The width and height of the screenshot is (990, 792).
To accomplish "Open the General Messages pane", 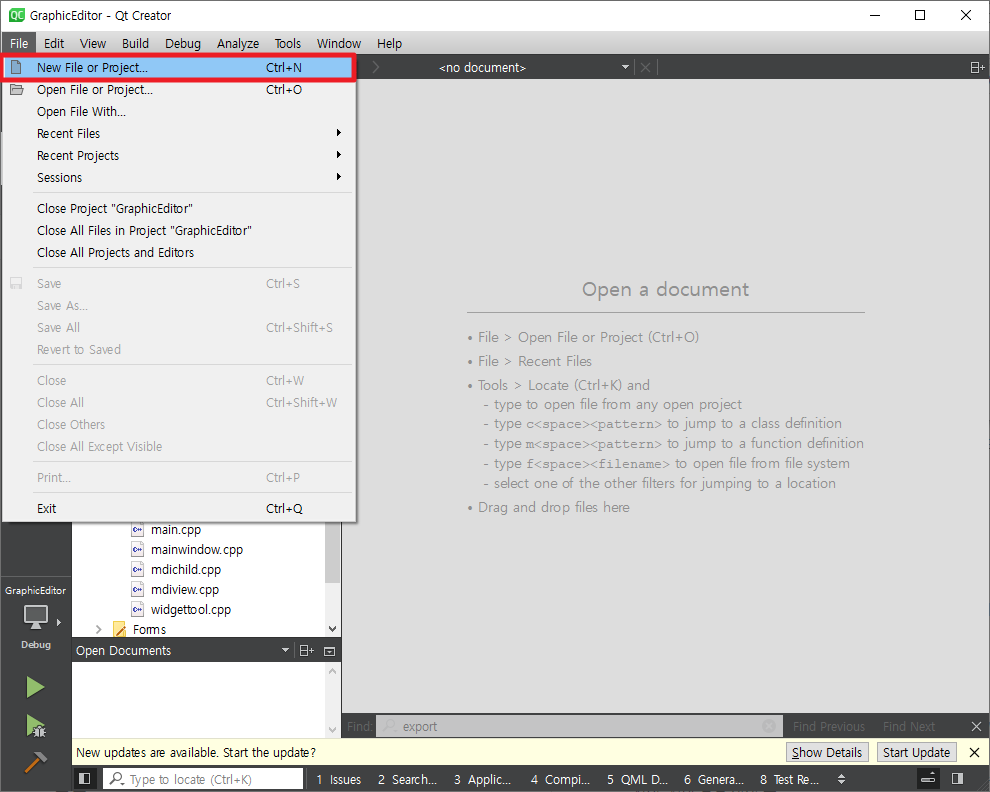I will [713, 779].
